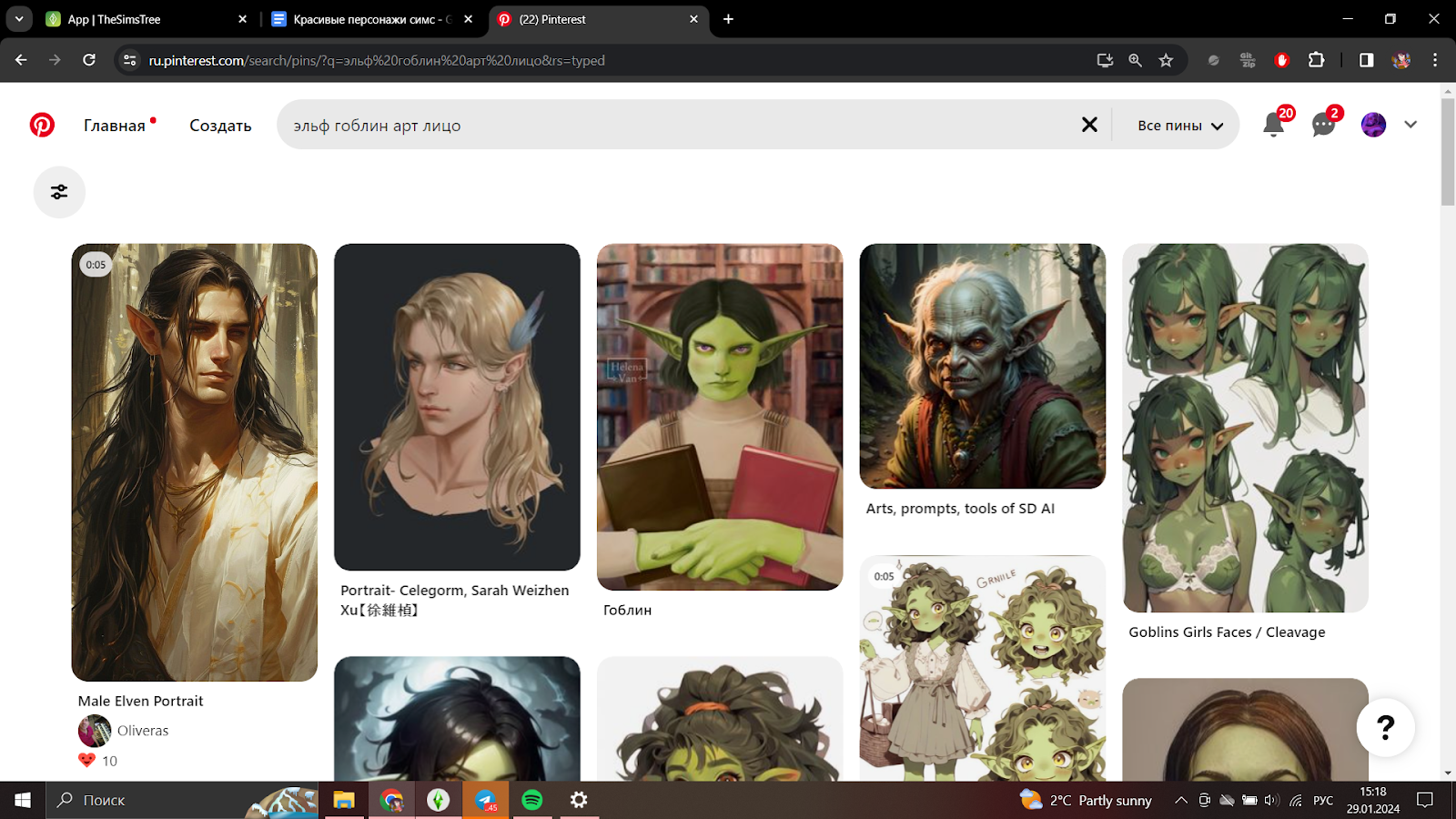Open the zoom magnifier icon in address bar

[x=1135, y=60]
